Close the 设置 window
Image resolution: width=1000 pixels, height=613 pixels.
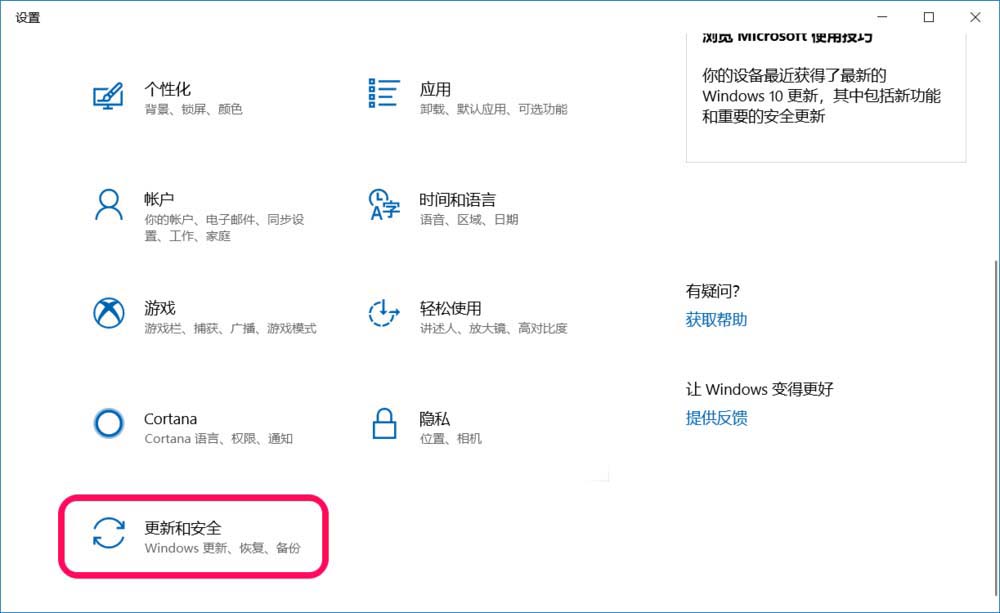(x=975, y=17)
